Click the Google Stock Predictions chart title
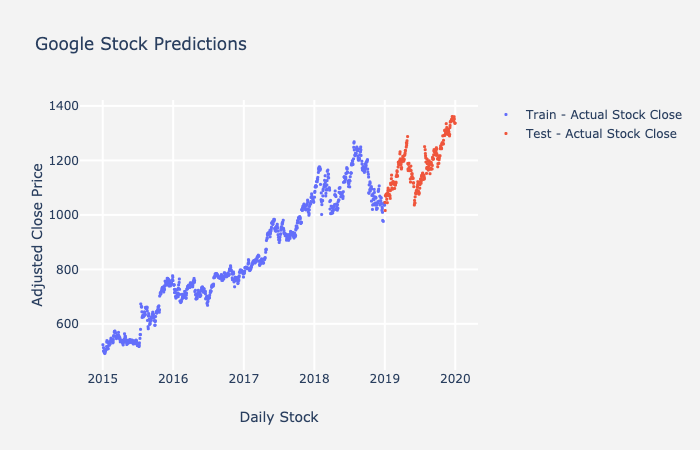700x450 pixels. 141,44
